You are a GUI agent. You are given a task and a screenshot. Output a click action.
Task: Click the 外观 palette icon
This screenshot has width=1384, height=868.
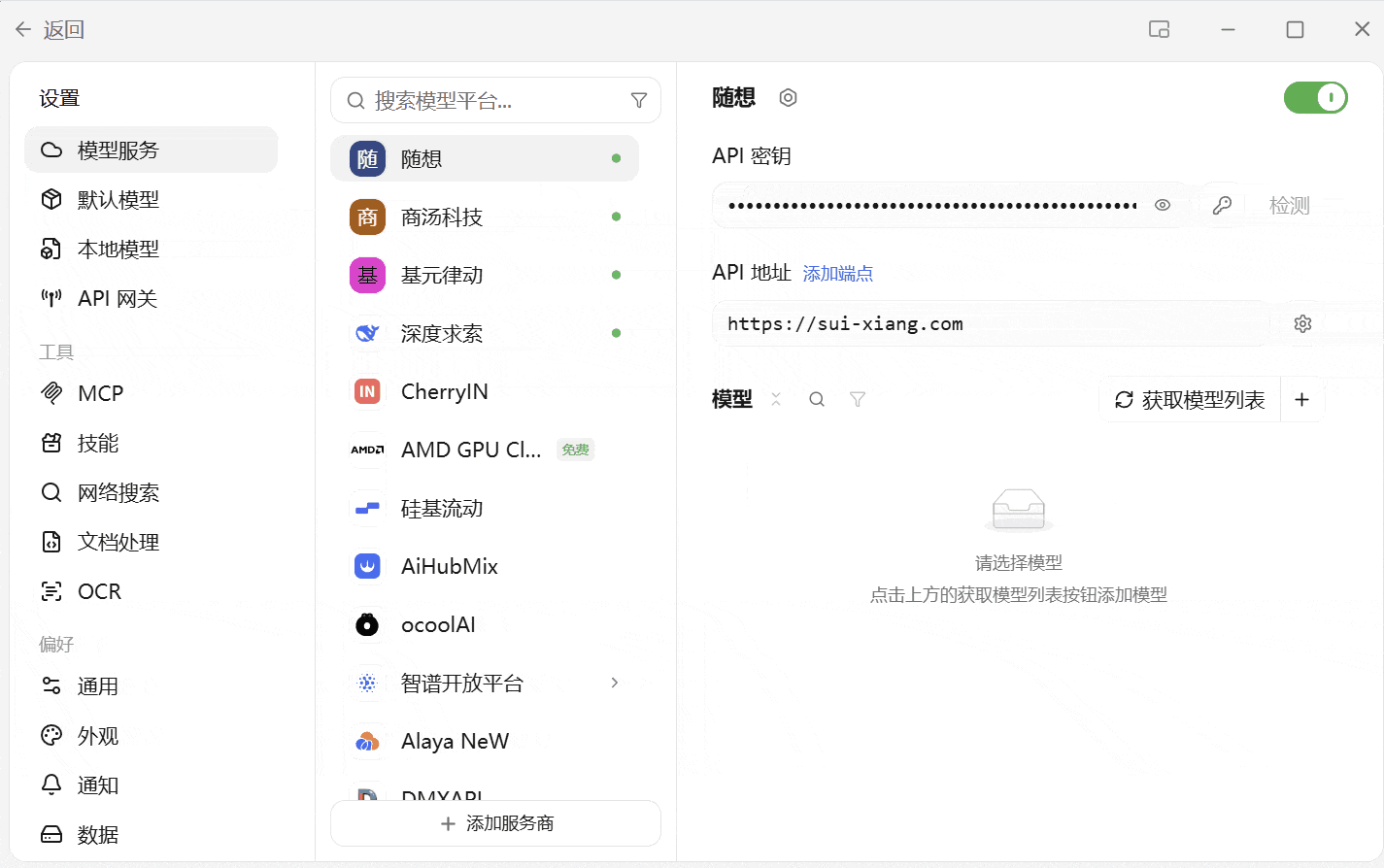pyautogui.click(x=51, y=735)
